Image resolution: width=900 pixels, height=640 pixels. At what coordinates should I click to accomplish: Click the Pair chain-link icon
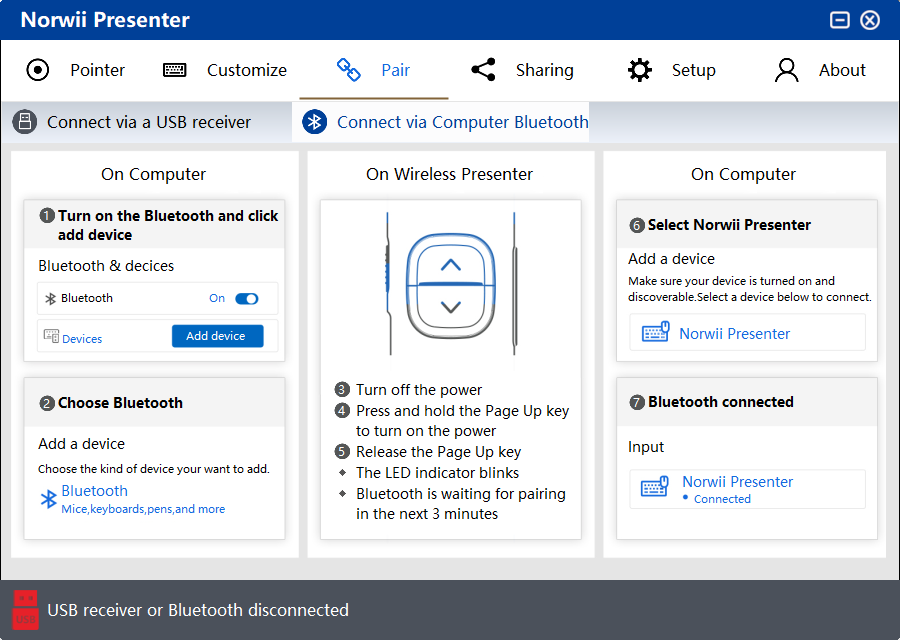[x=348, y=70]
